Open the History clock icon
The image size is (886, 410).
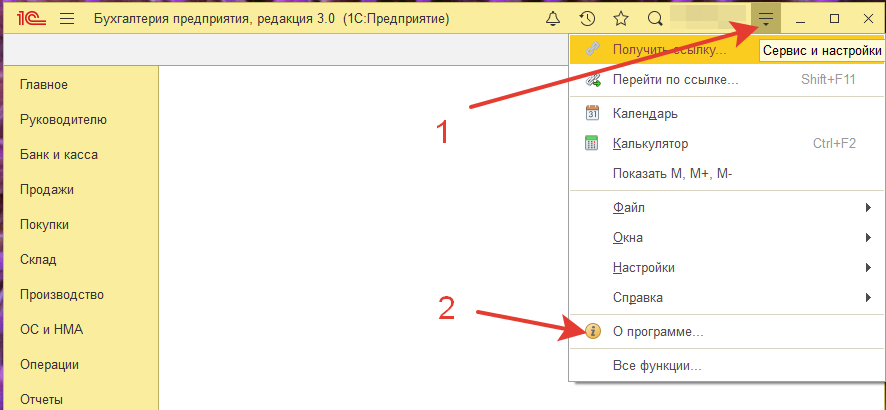tap(588, 19)
